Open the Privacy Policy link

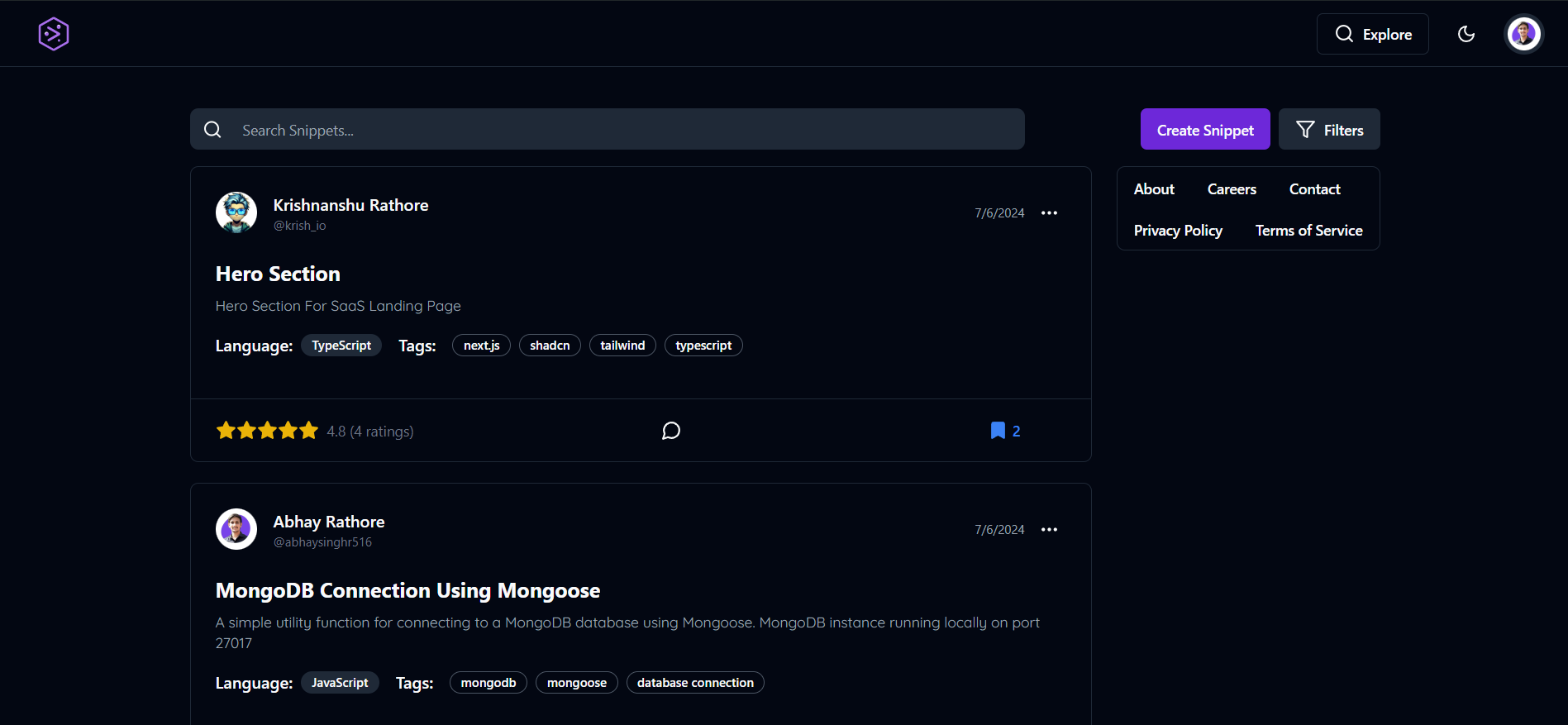pos(1178,231)
